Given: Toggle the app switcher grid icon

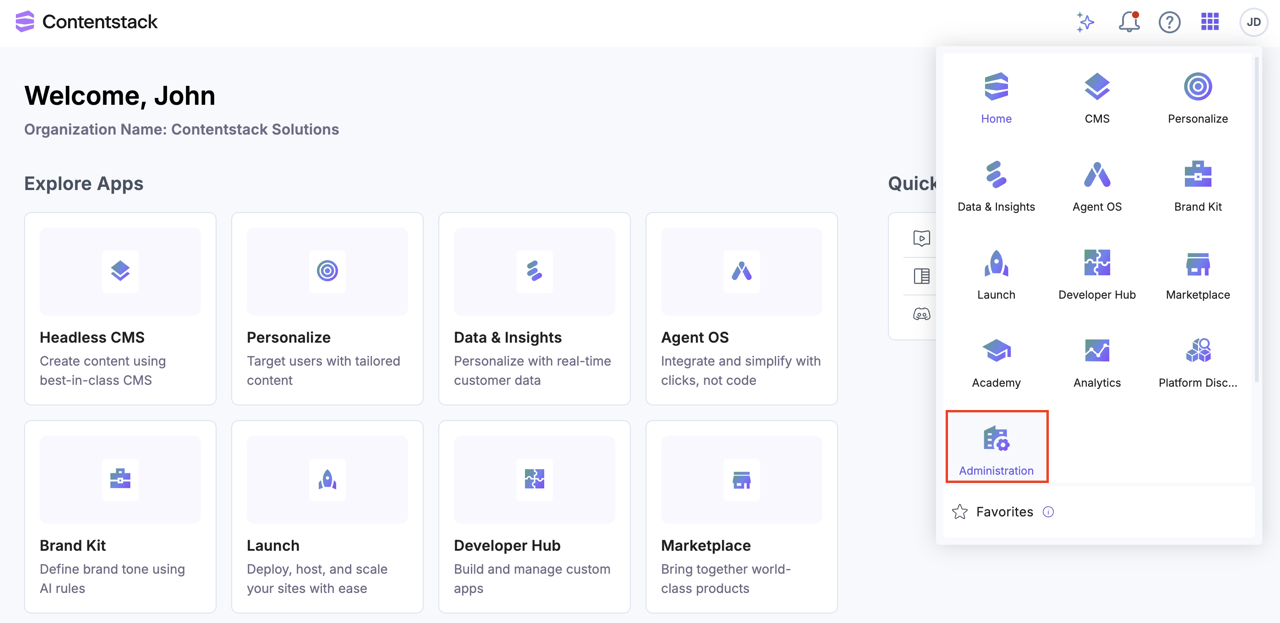Looking at the screenshot, I should click(1210, 22).
